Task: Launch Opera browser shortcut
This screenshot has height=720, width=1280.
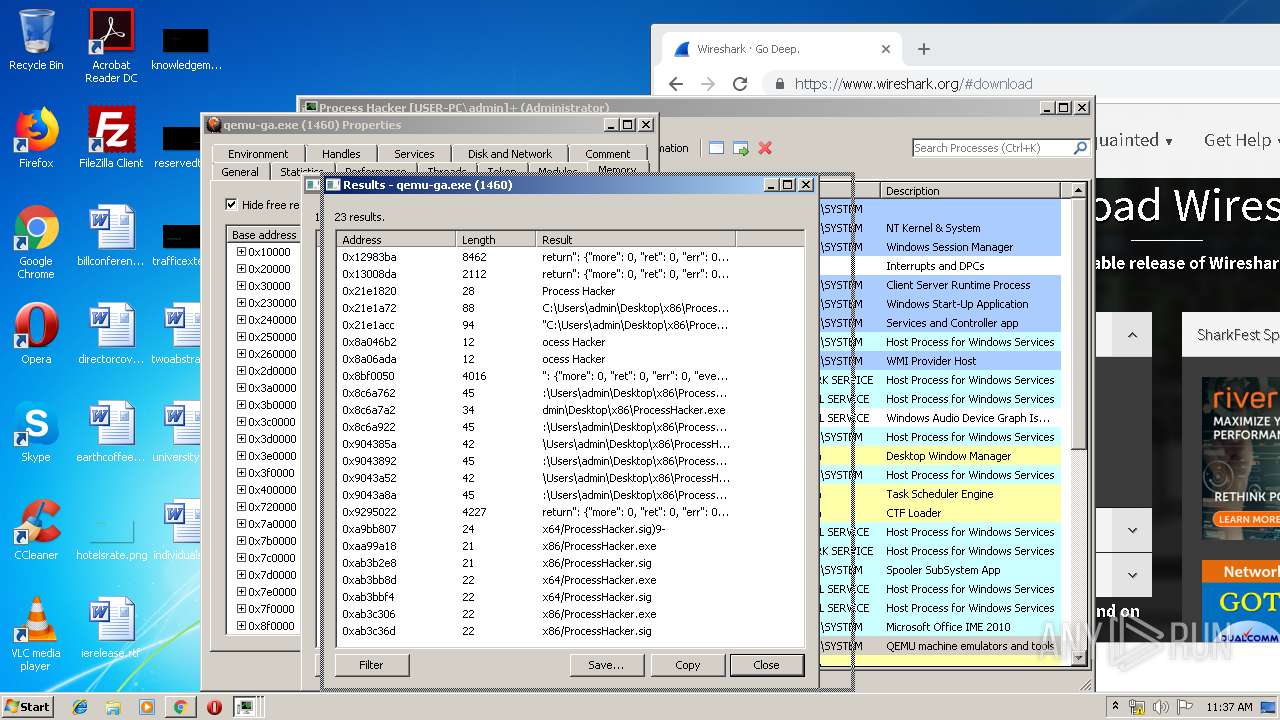Action: pyautogui.click(x=36, y=334)
